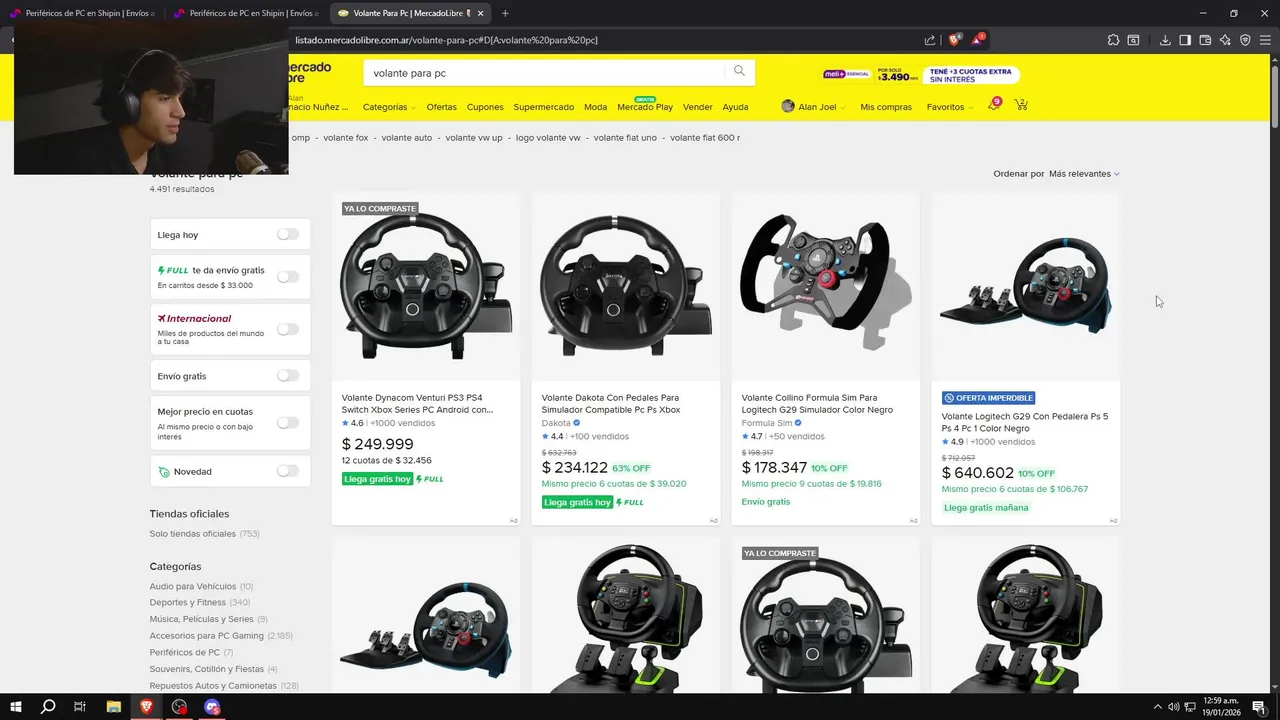Open the Windows Start menu

[16, 707]
